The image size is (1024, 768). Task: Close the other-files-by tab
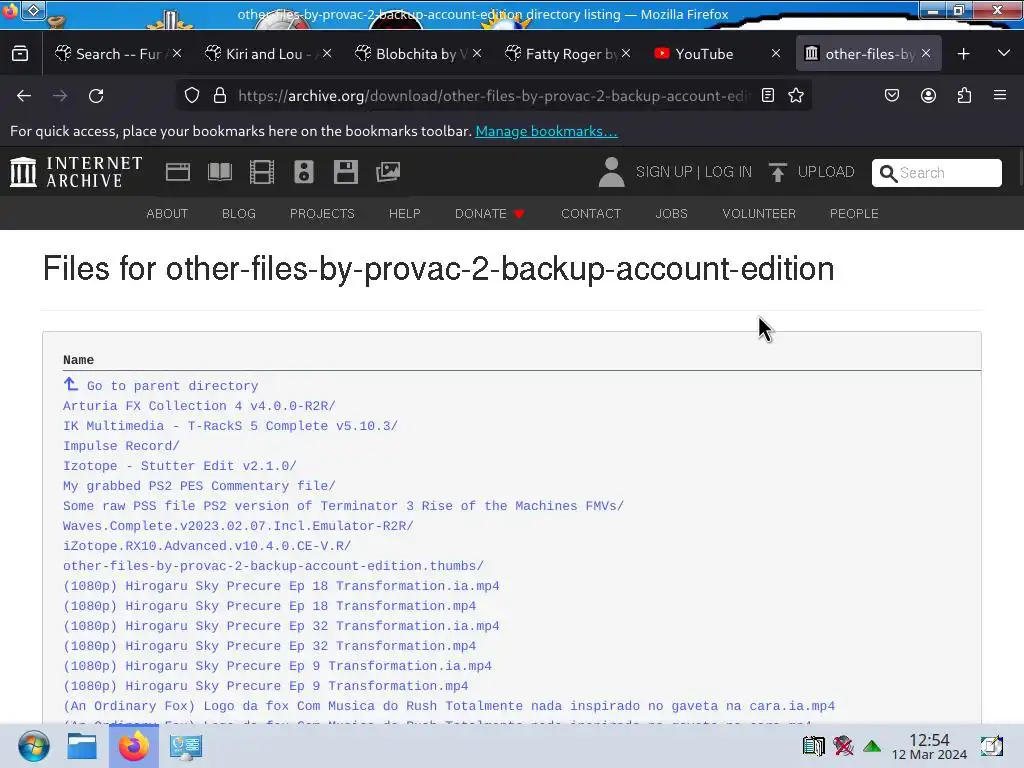point(925,54)
